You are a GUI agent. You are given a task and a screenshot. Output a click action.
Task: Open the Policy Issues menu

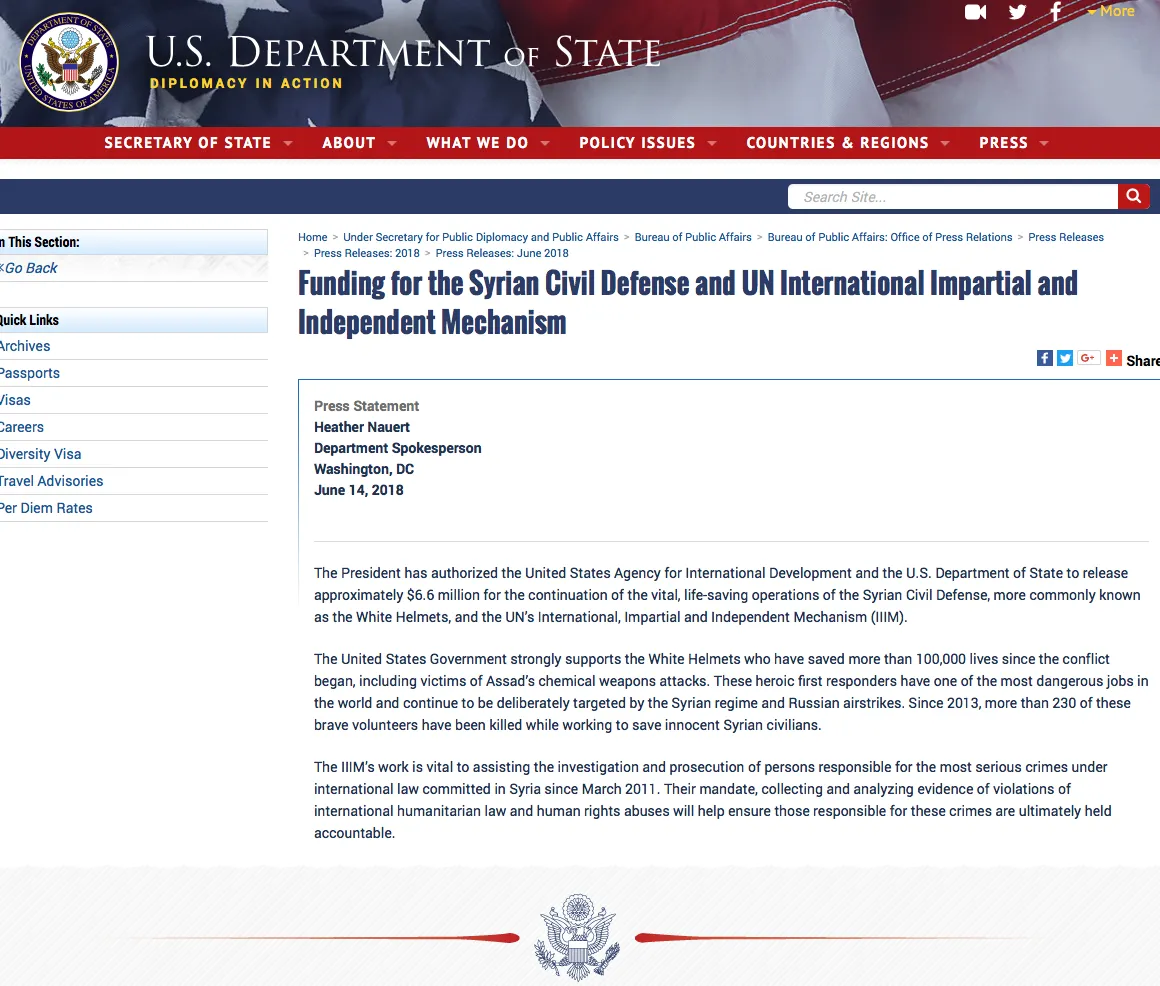637,143
